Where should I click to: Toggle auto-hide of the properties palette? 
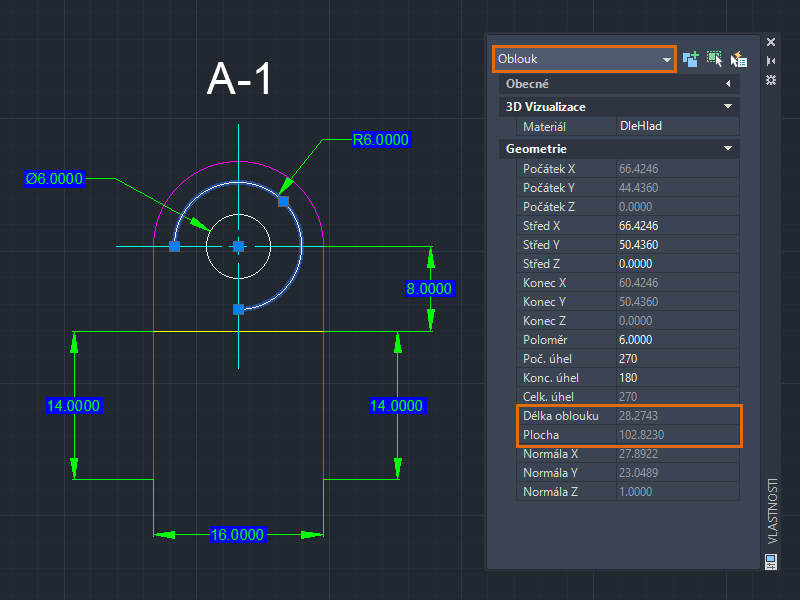click(771, 61)
